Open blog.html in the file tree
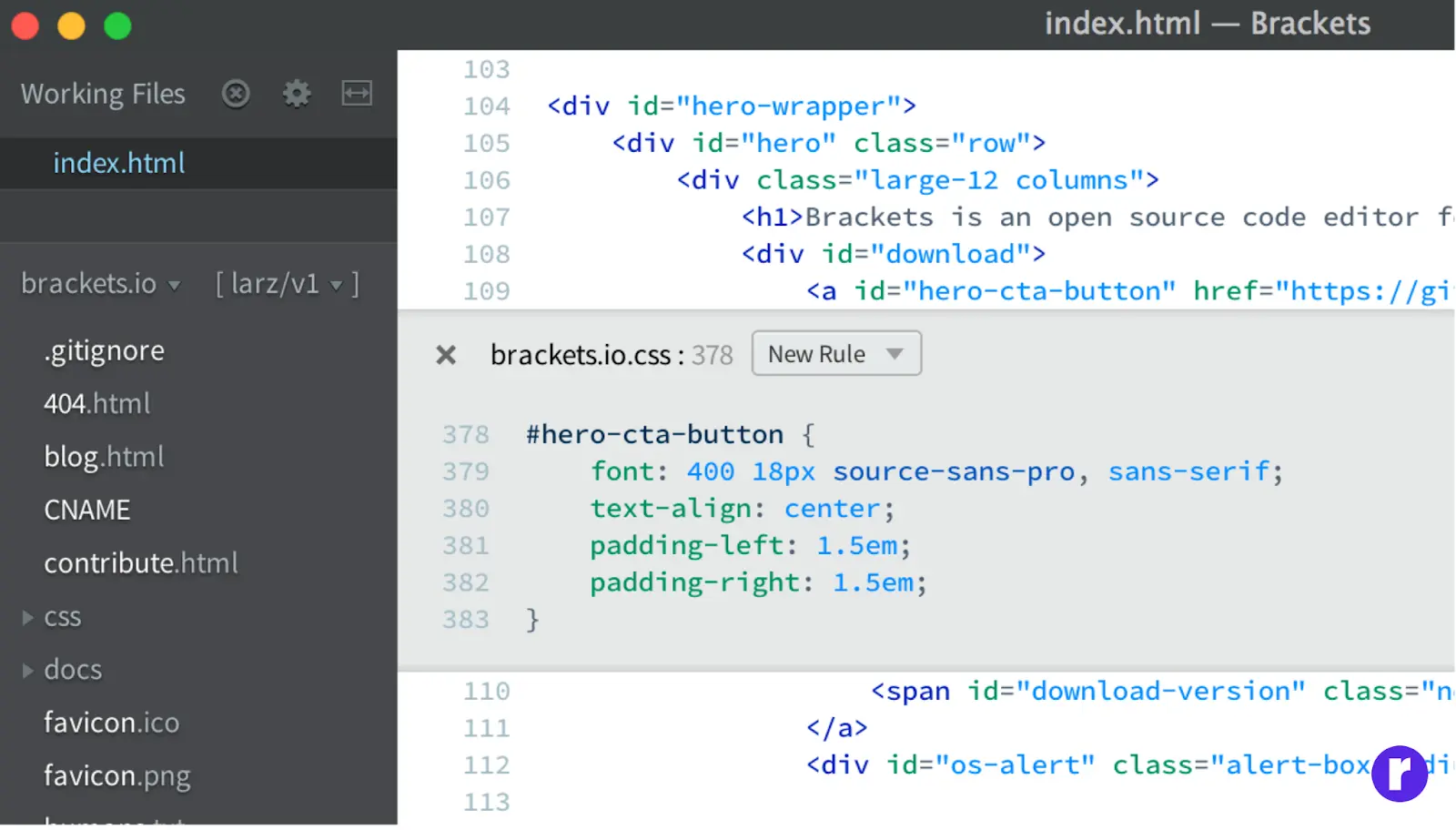The width and height of the screenshot is (1456, 830). click(x=105, y=457)
